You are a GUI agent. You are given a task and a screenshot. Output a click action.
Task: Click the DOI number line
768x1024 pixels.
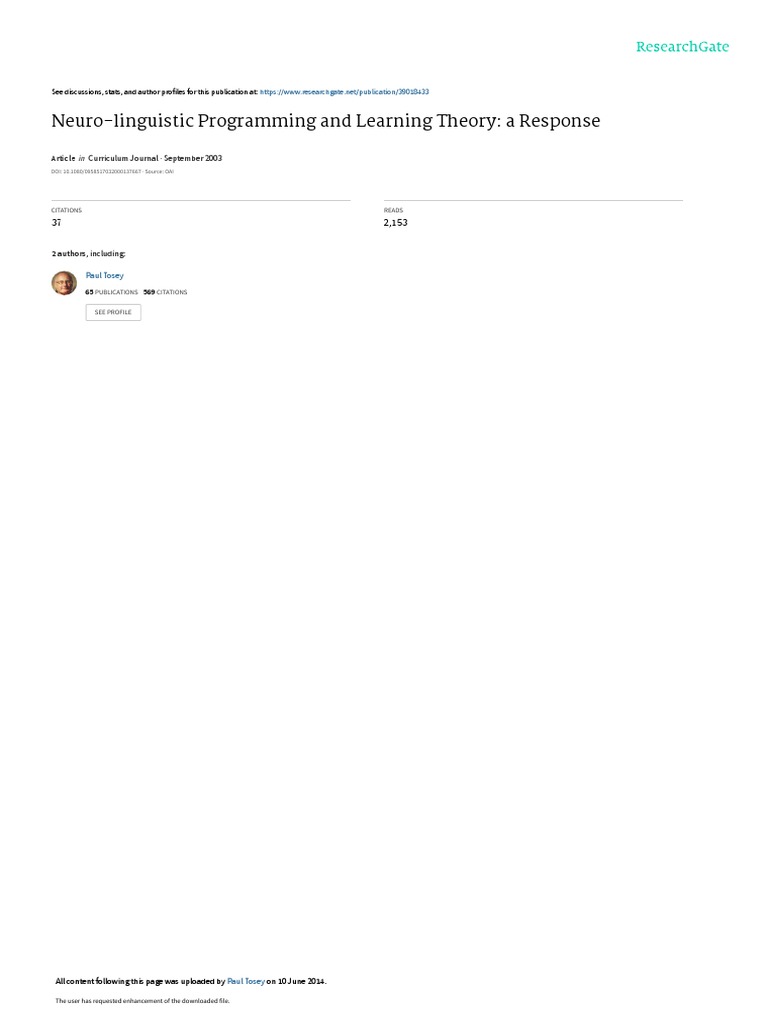point(96,172)
